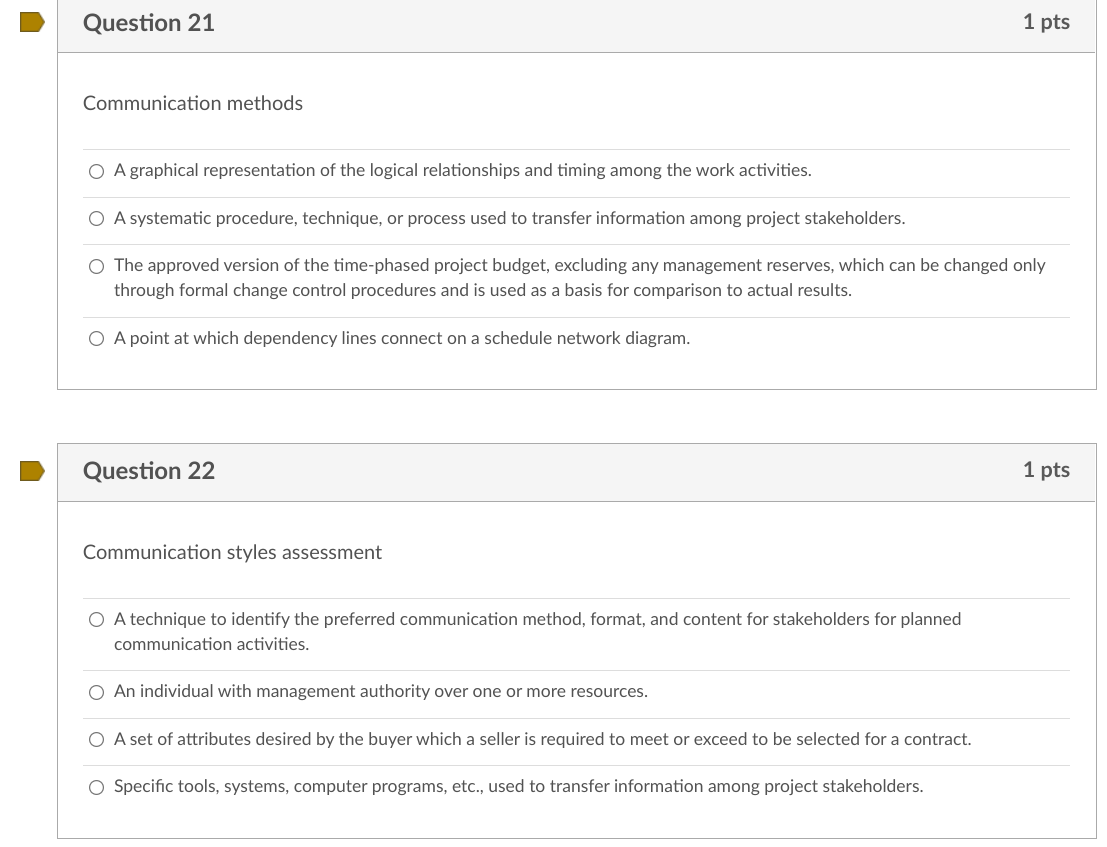Click the Question 21 header
The image size is (1107, 847).
148,22
